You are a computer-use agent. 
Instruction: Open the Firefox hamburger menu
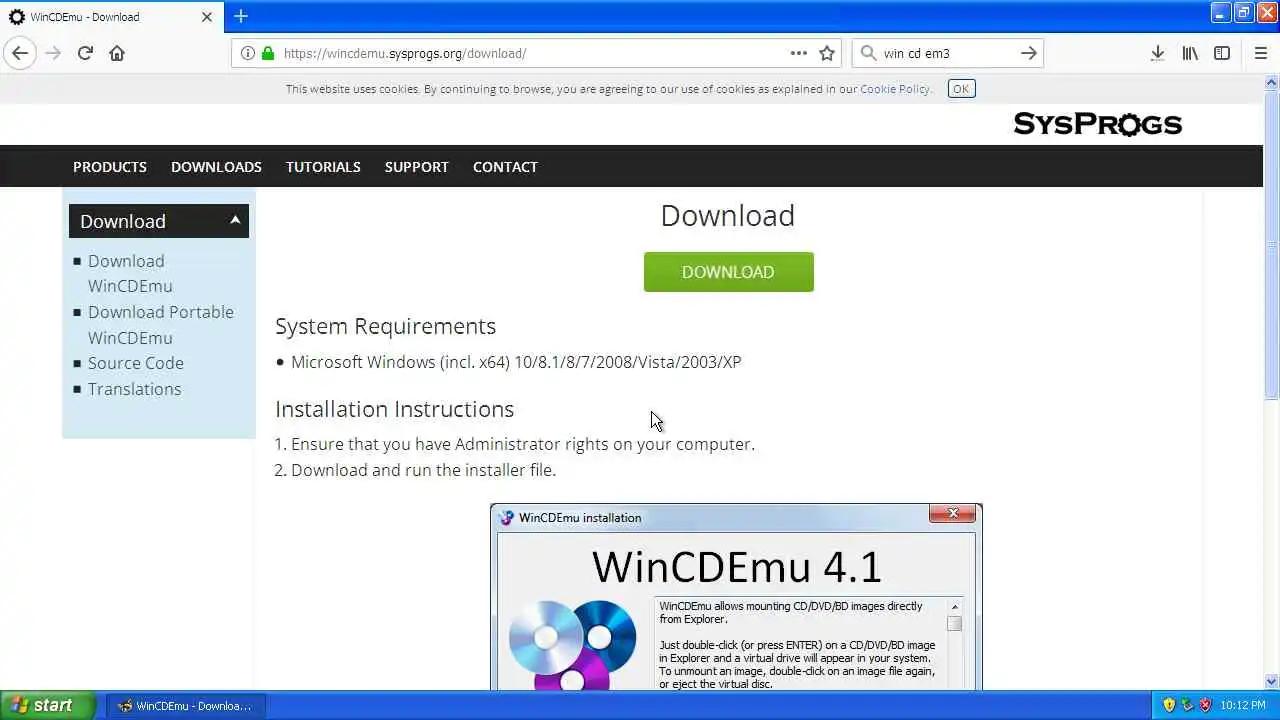coord(1261,53)
